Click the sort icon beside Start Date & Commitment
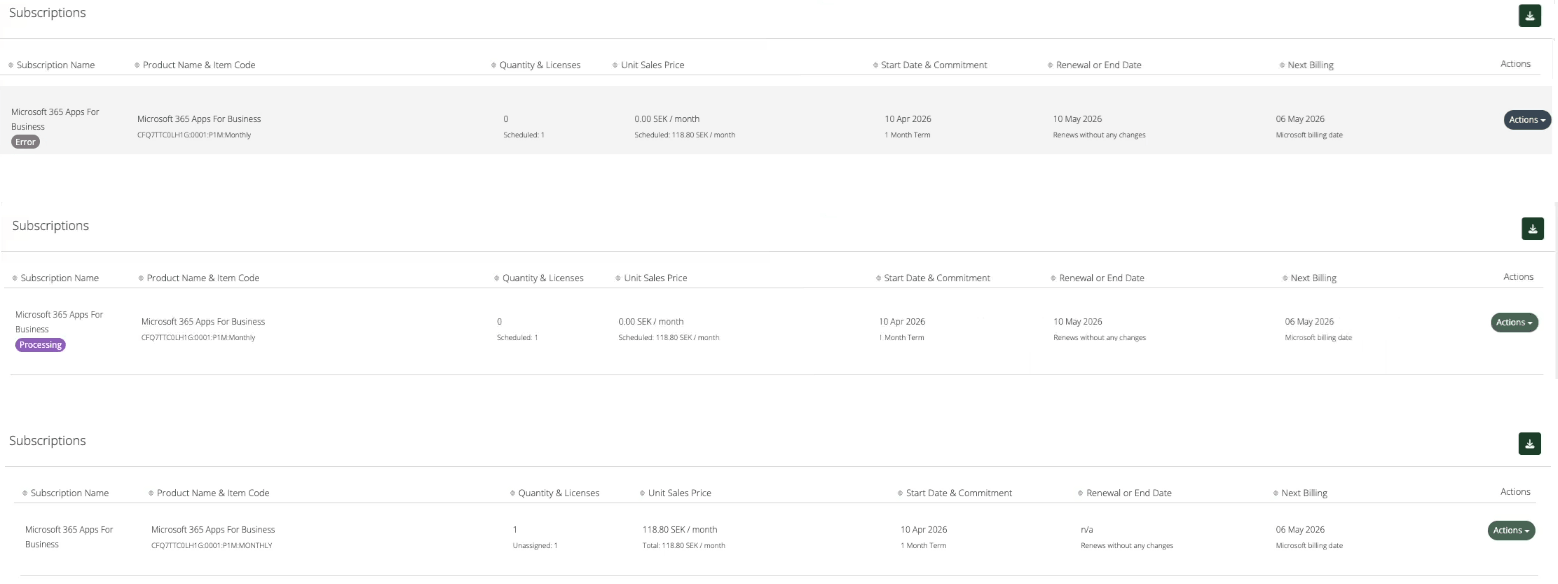This screenshot has width=1558, height=584. click(874, 64)
